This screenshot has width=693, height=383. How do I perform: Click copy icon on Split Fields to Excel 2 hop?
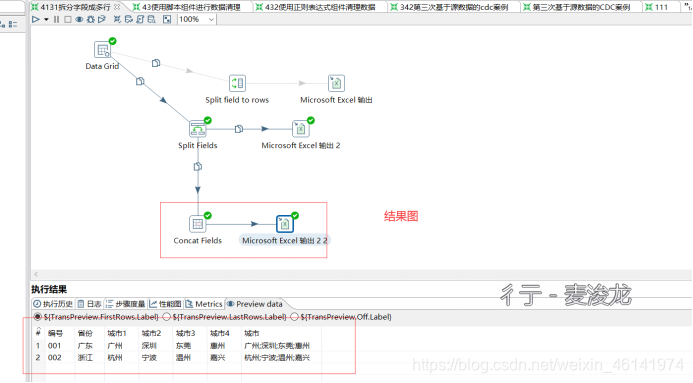(x=239, y=129)
